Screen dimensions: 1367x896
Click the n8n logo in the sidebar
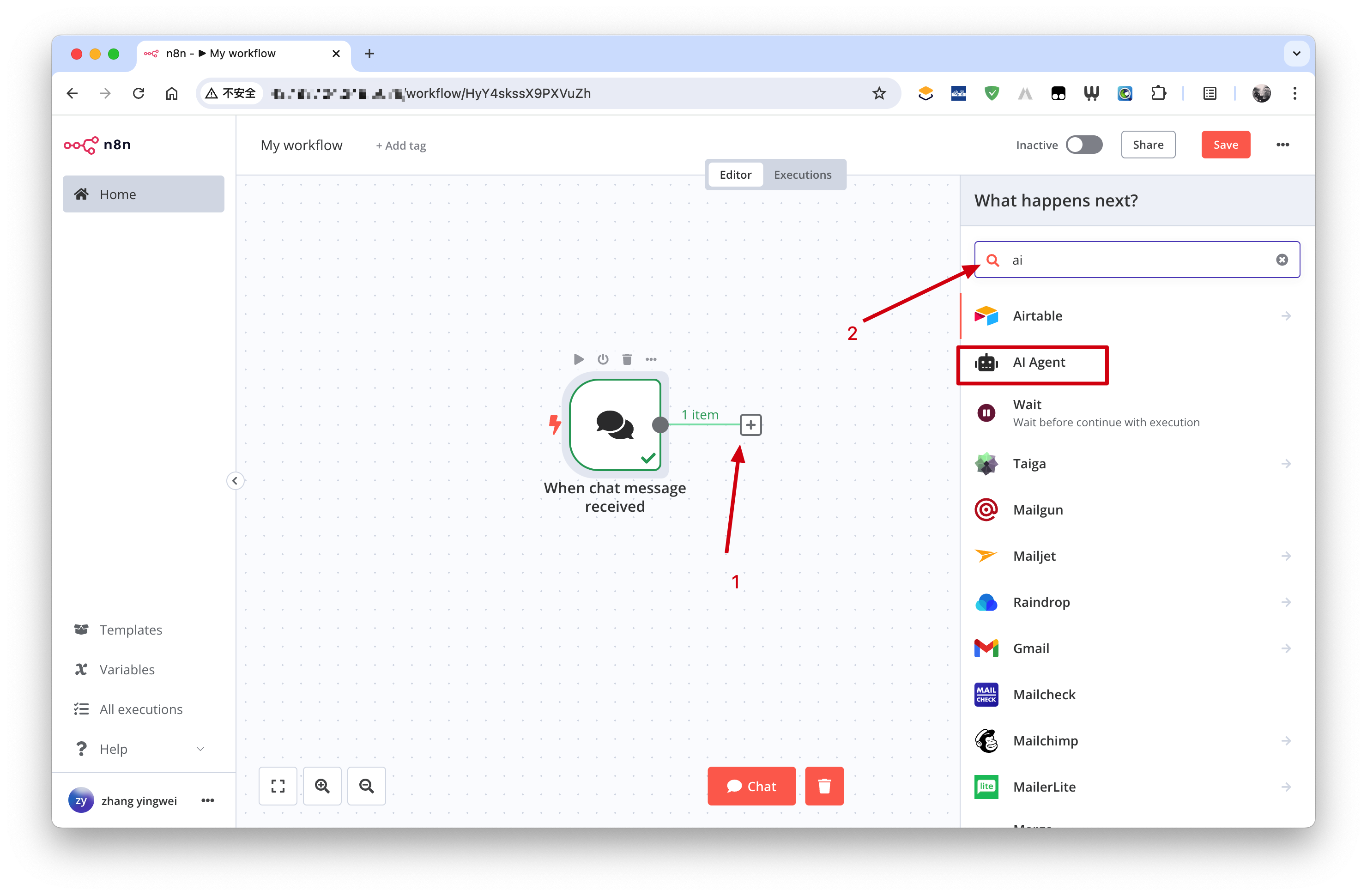97,145
